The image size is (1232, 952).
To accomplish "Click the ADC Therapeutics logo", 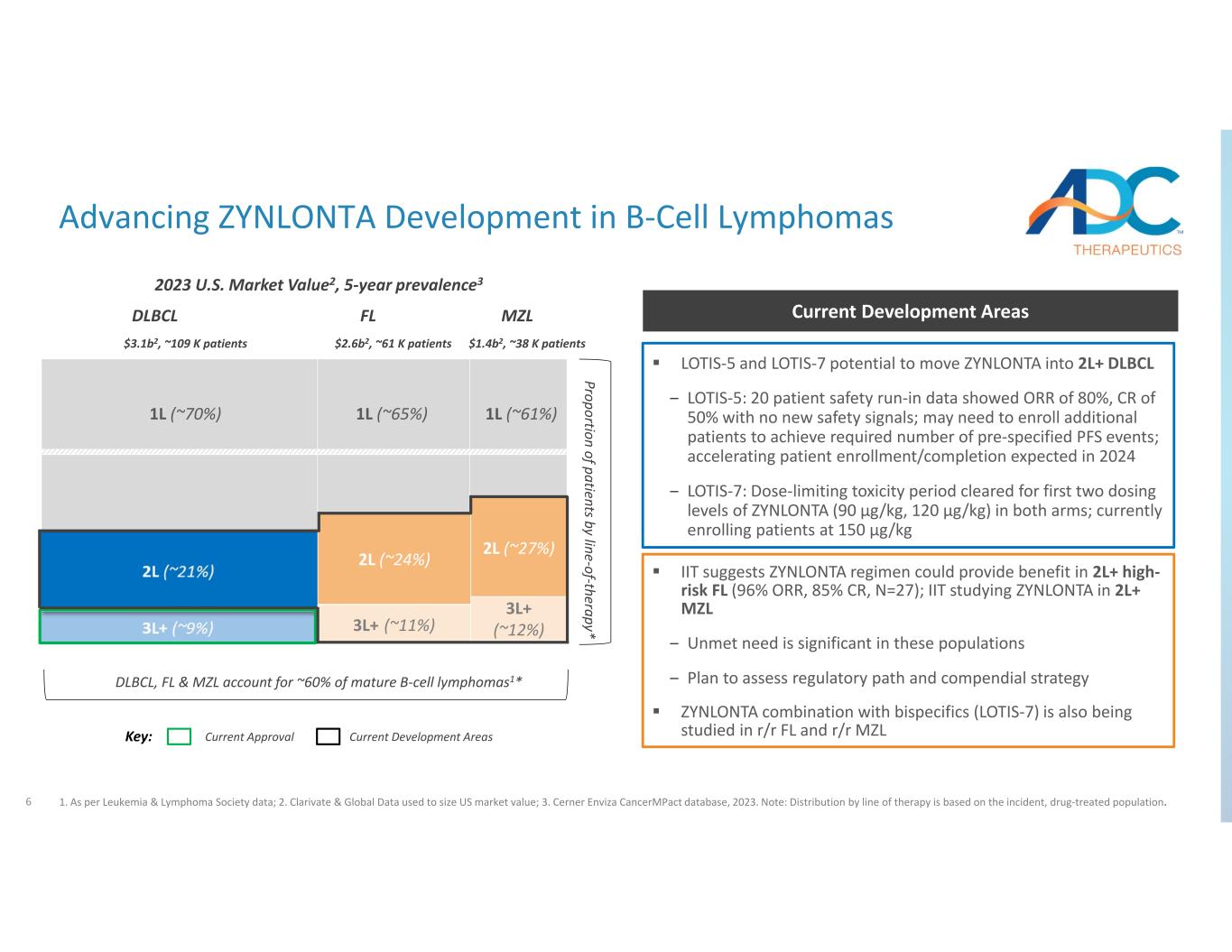I will tap(1103, 211).
